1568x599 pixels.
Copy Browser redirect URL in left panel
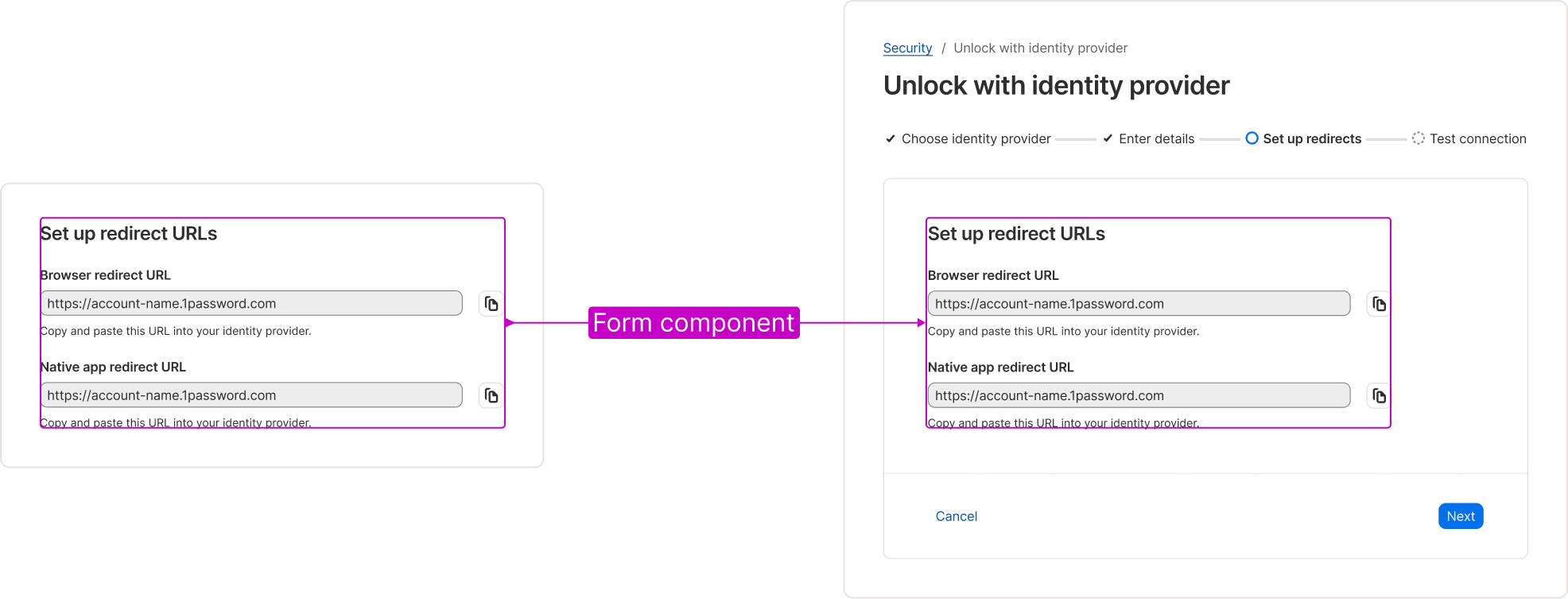[x=491, y=304]
